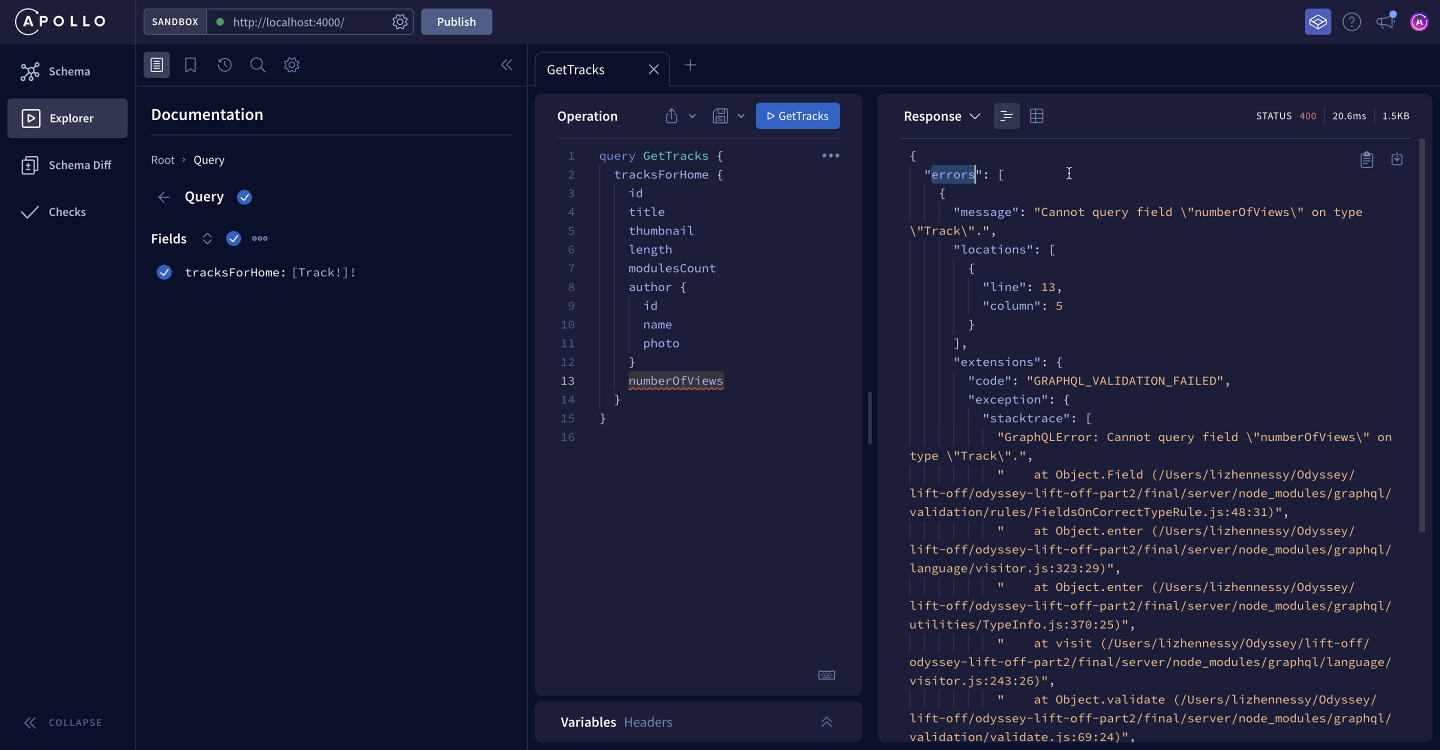Open the Response dropdown
This screenshot has width=1440, height=750.
pyautogui.click(x=942, y=116)
